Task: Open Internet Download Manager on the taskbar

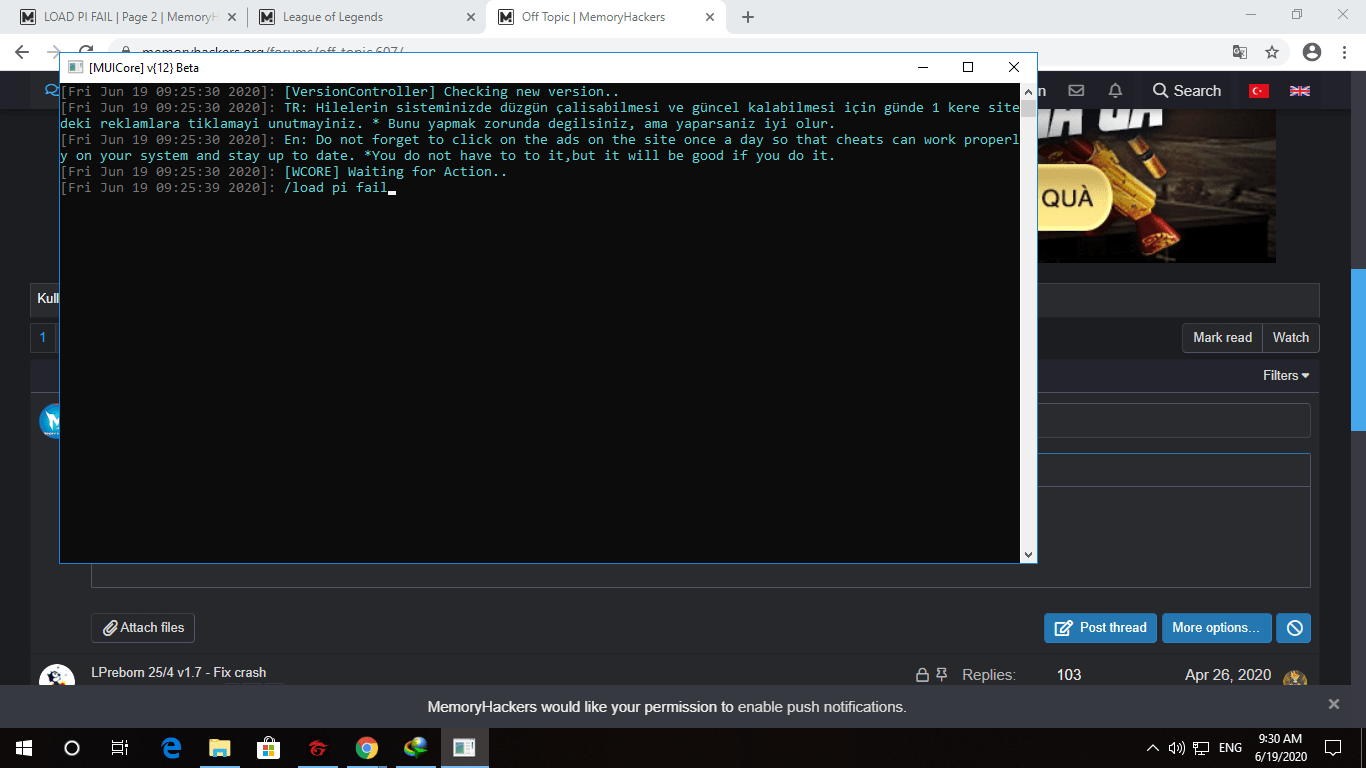Action: coord(415,747)
